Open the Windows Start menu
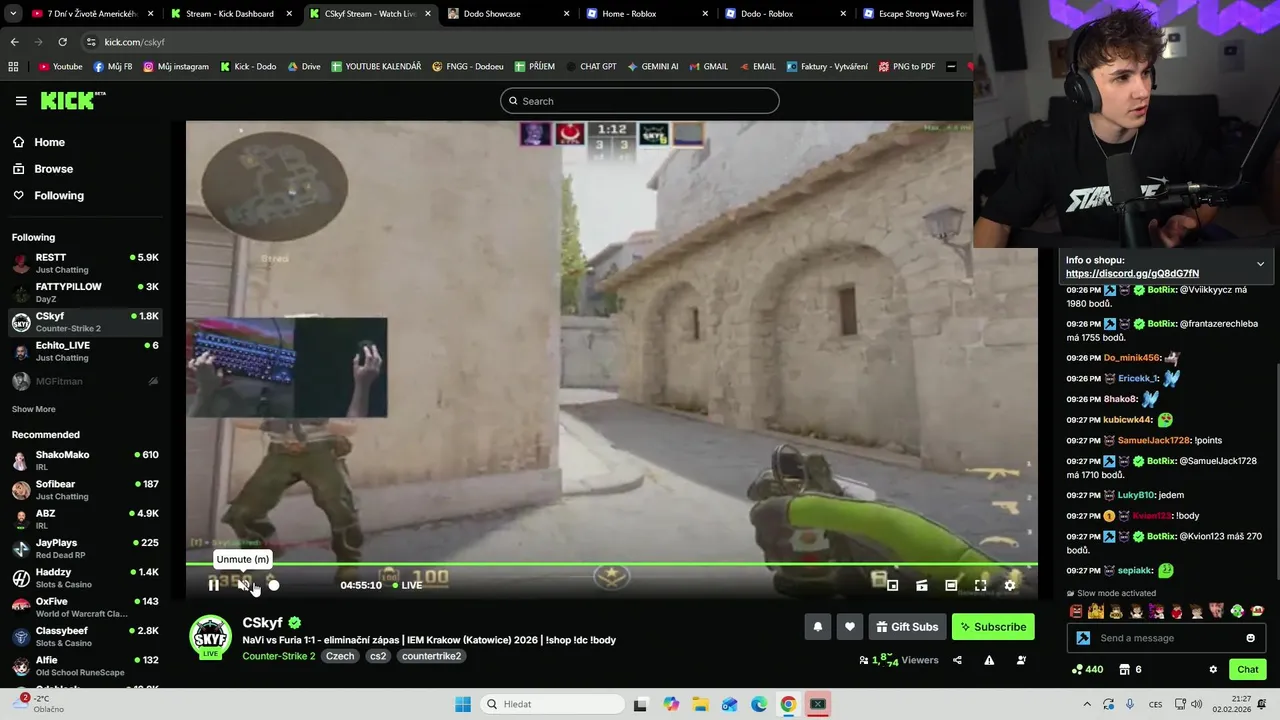 click(463, 704)
